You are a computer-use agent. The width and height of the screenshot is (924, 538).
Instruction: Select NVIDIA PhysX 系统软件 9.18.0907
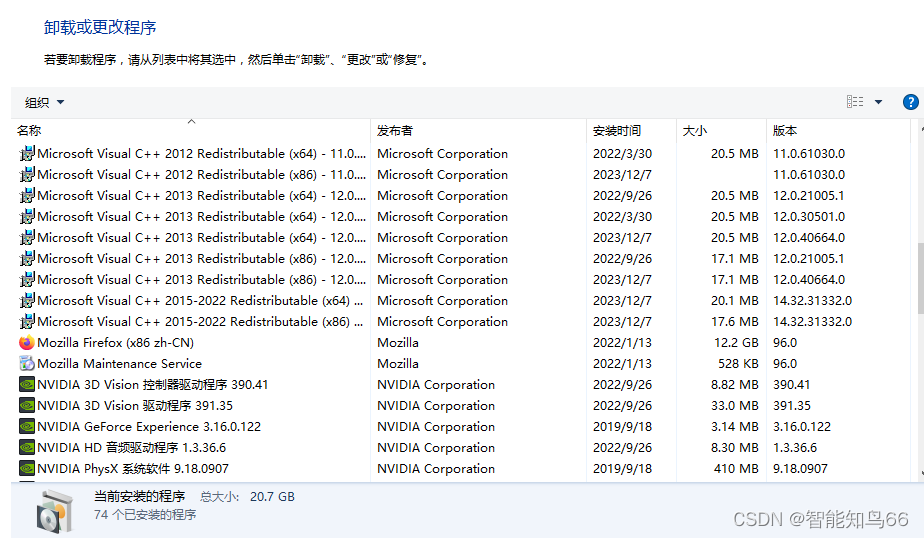(x=133, y=469)
